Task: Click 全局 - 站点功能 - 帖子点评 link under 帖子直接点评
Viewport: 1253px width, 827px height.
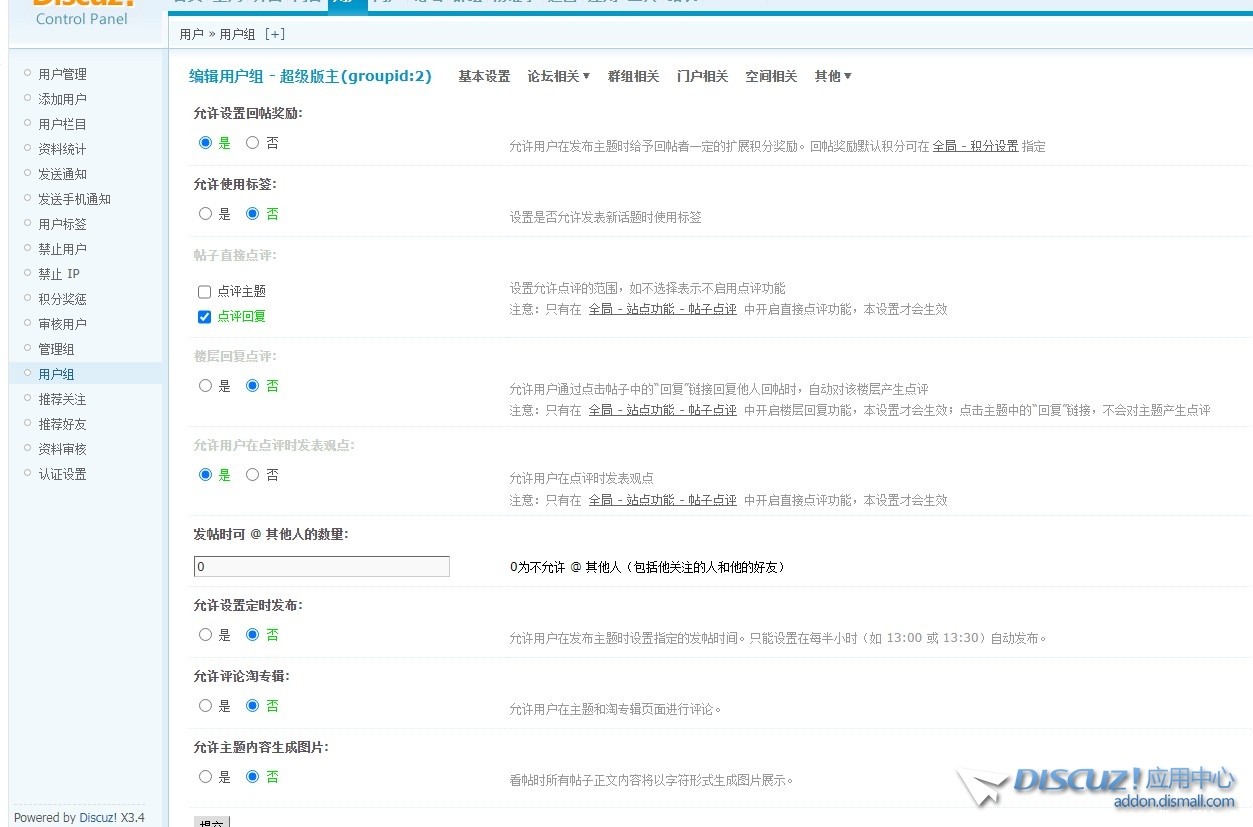Action: tap(662, 310)
